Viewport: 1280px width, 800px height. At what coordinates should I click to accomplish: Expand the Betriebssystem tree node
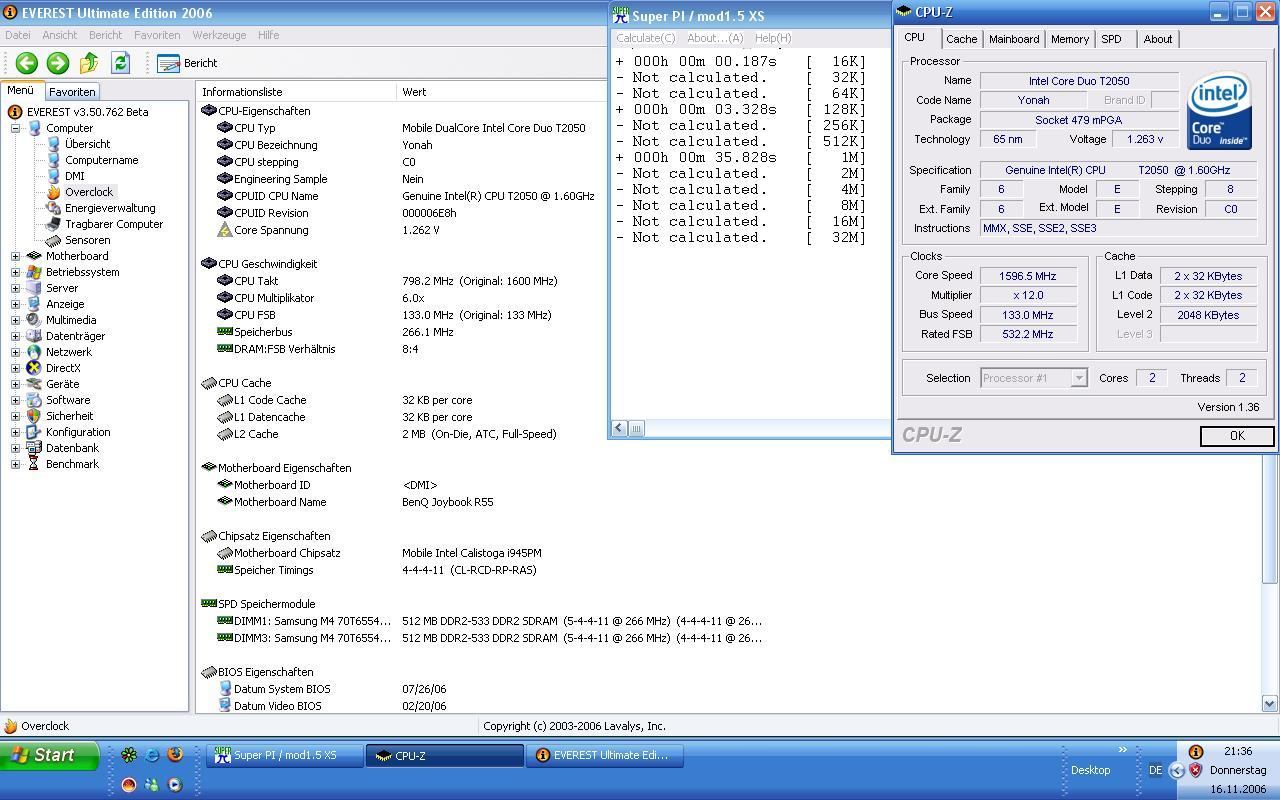pyautogui.click(x=15, y=272)
